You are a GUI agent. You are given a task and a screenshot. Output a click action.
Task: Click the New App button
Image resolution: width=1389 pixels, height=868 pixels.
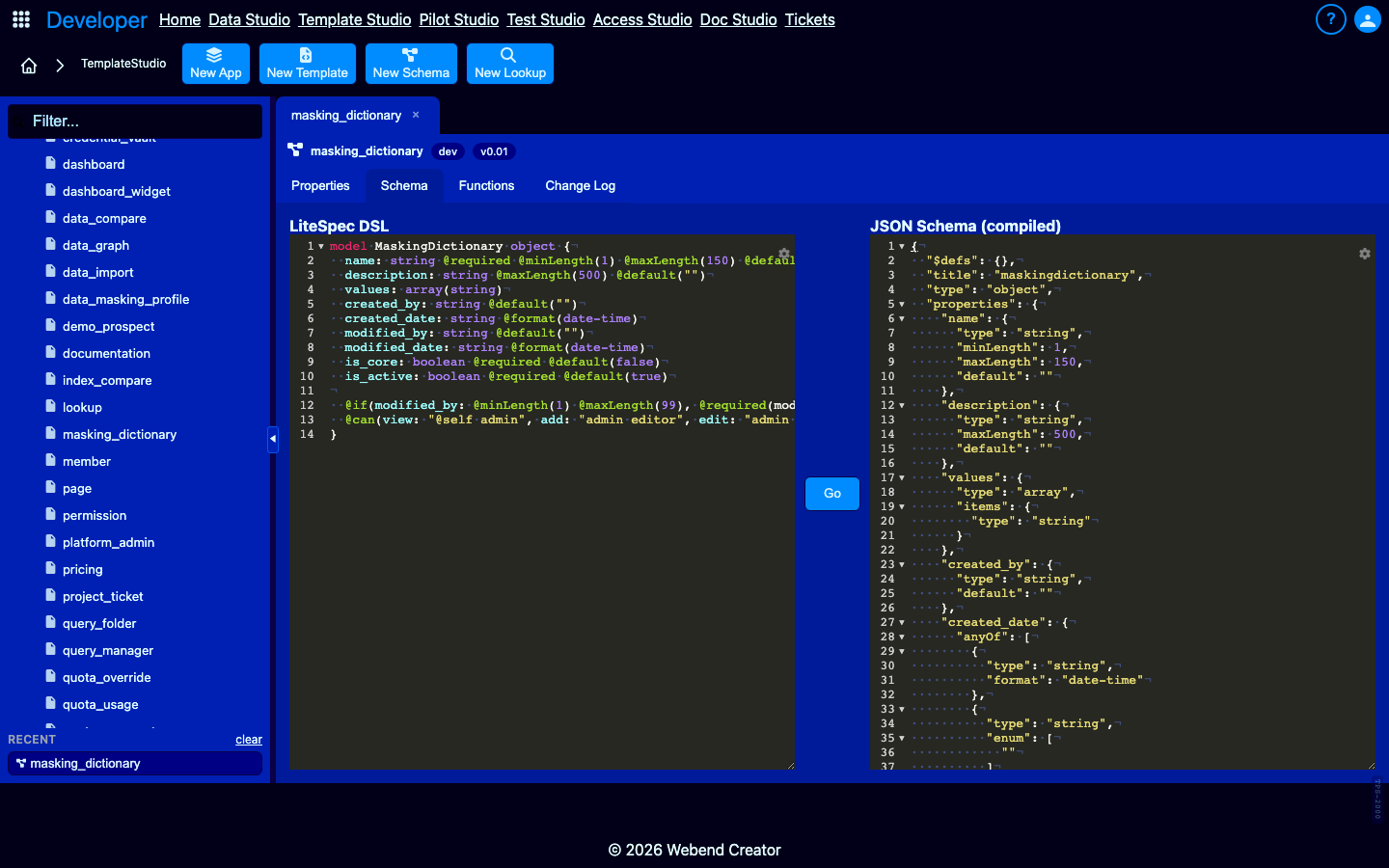(216, 64)
